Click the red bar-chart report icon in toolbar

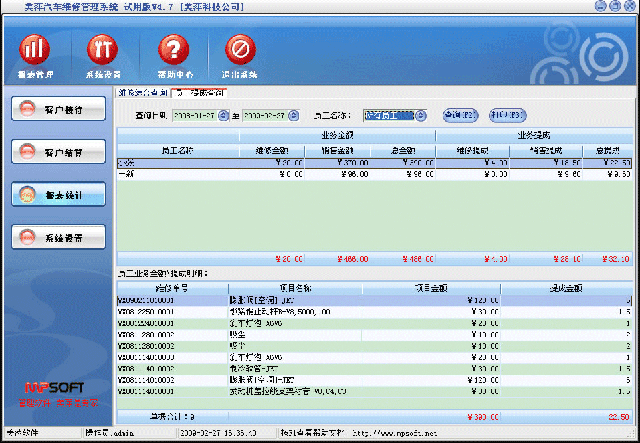35,50
